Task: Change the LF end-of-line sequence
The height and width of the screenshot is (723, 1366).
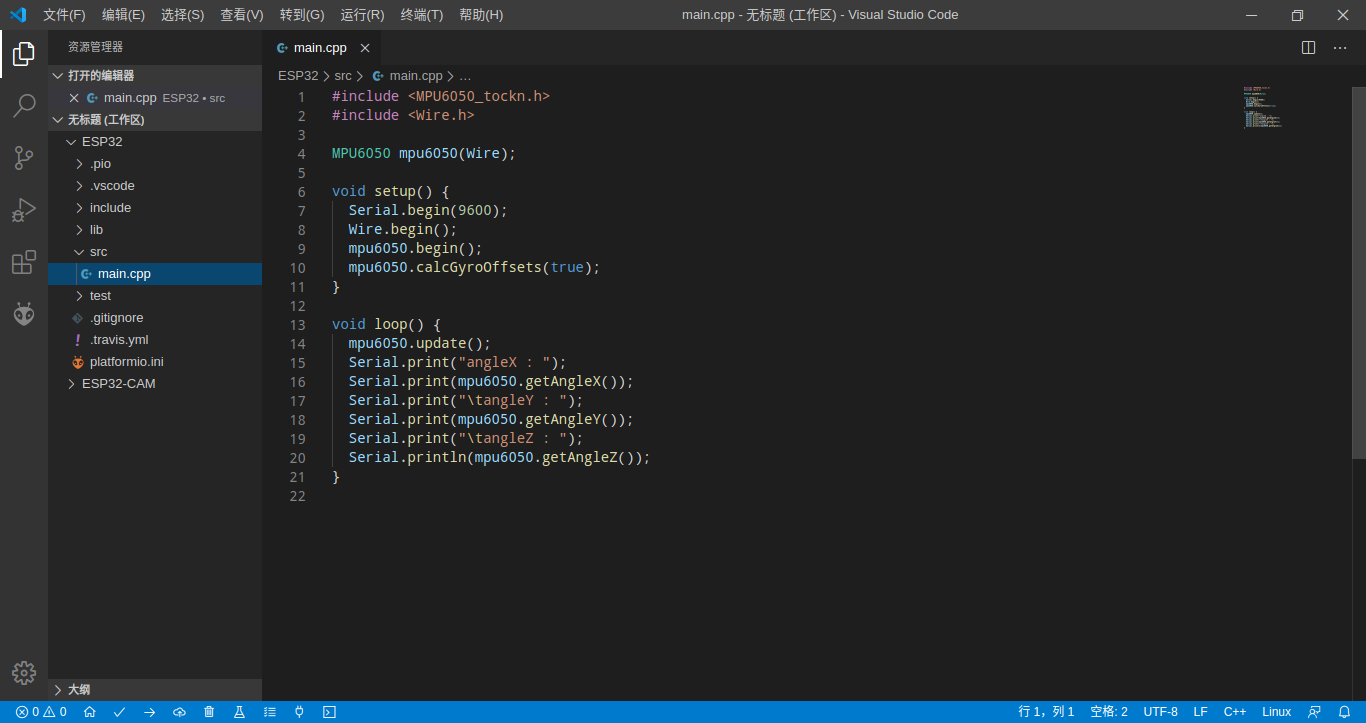Action: [1201, 712]
